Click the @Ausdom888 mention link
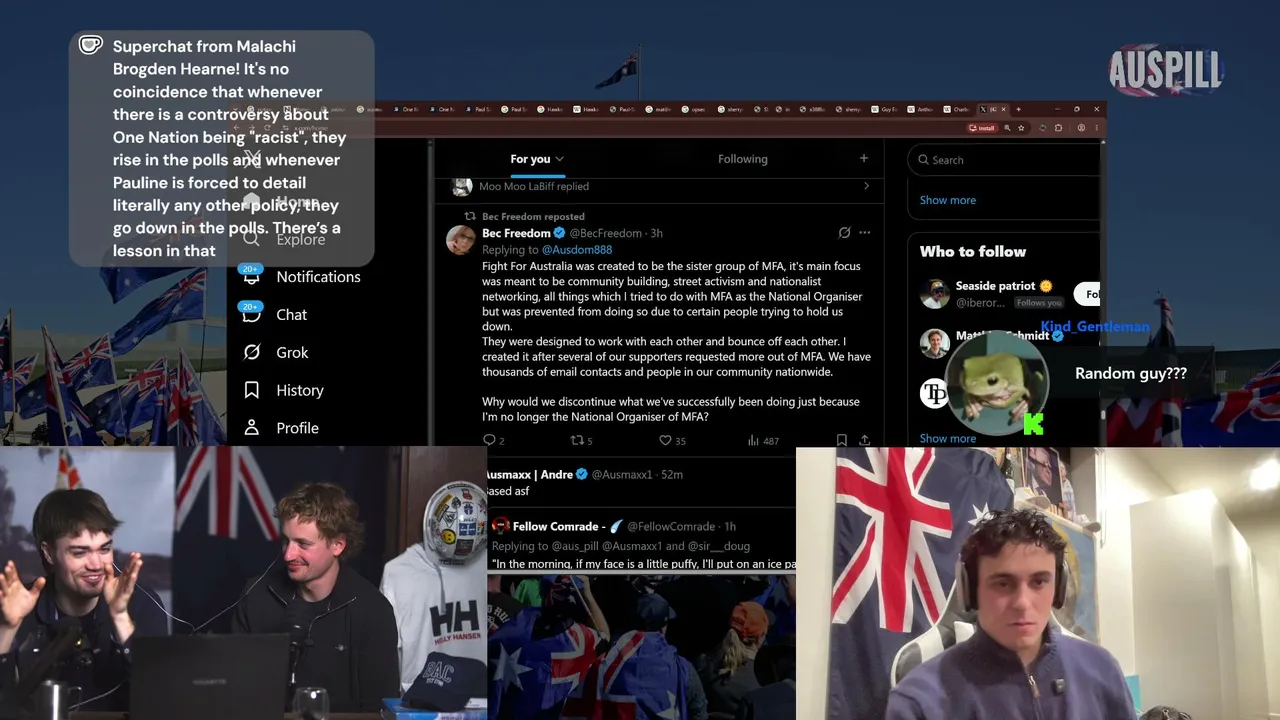The image size is (1280, 720). [x=577, y=250]
